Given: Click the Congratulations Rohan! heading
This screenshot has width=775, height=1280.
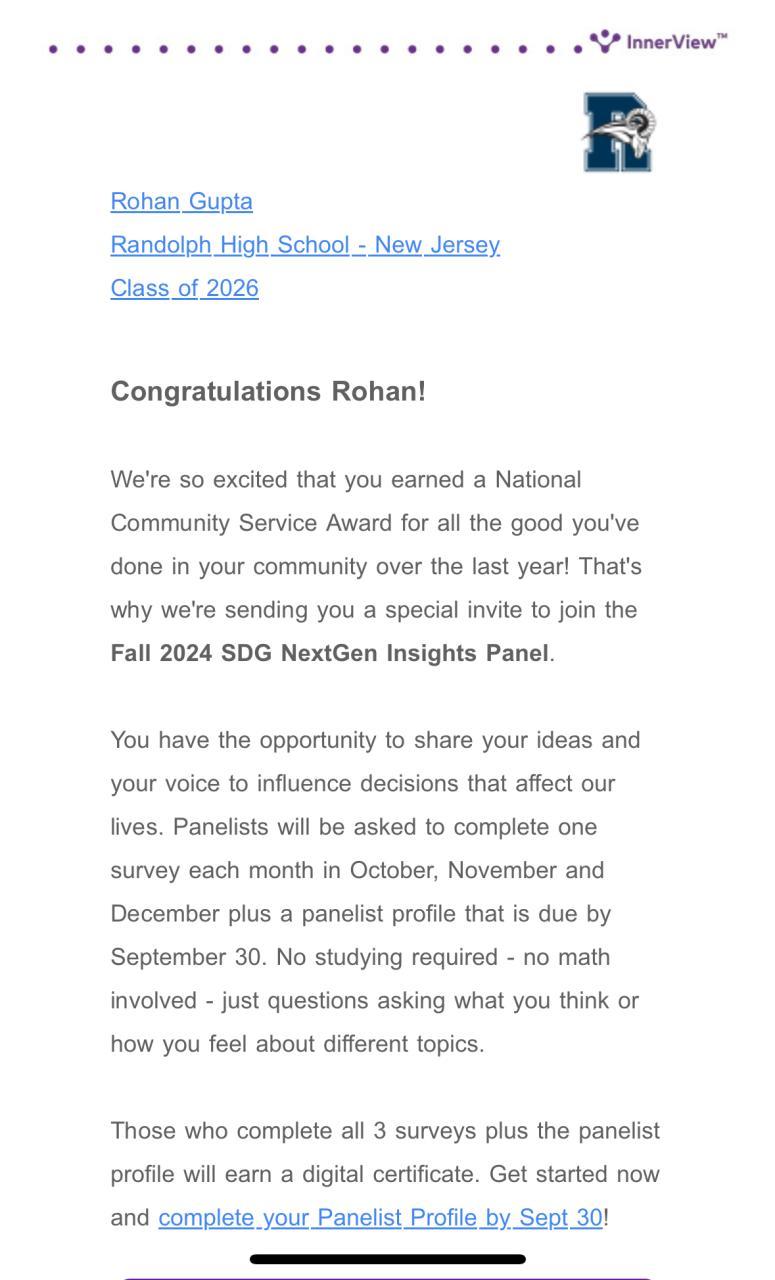Looking at the screenshot, I should pos(268,391).
